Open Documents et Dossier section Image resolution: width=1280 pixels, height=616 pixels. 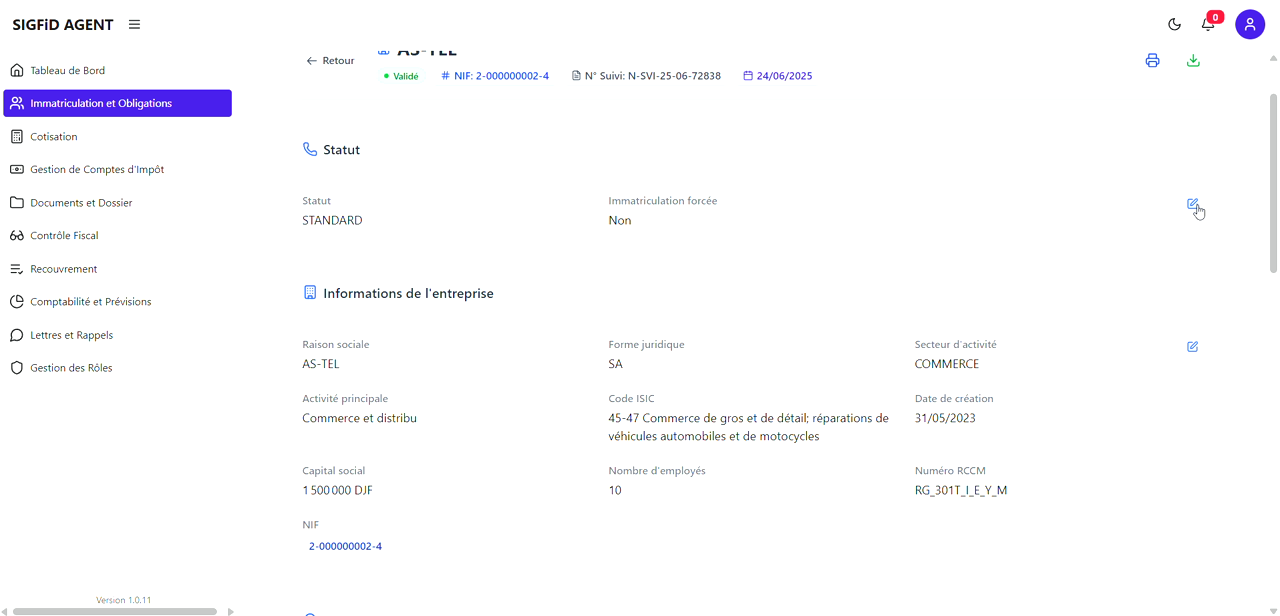(81, 203)
